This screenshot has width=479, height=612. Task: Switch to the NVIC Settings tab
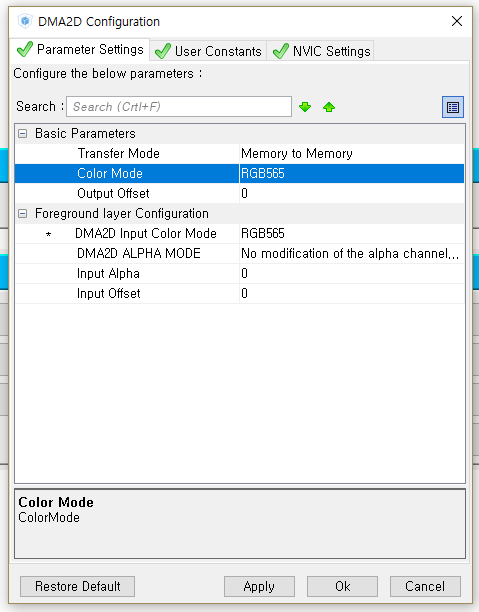(x=321, y=51)
